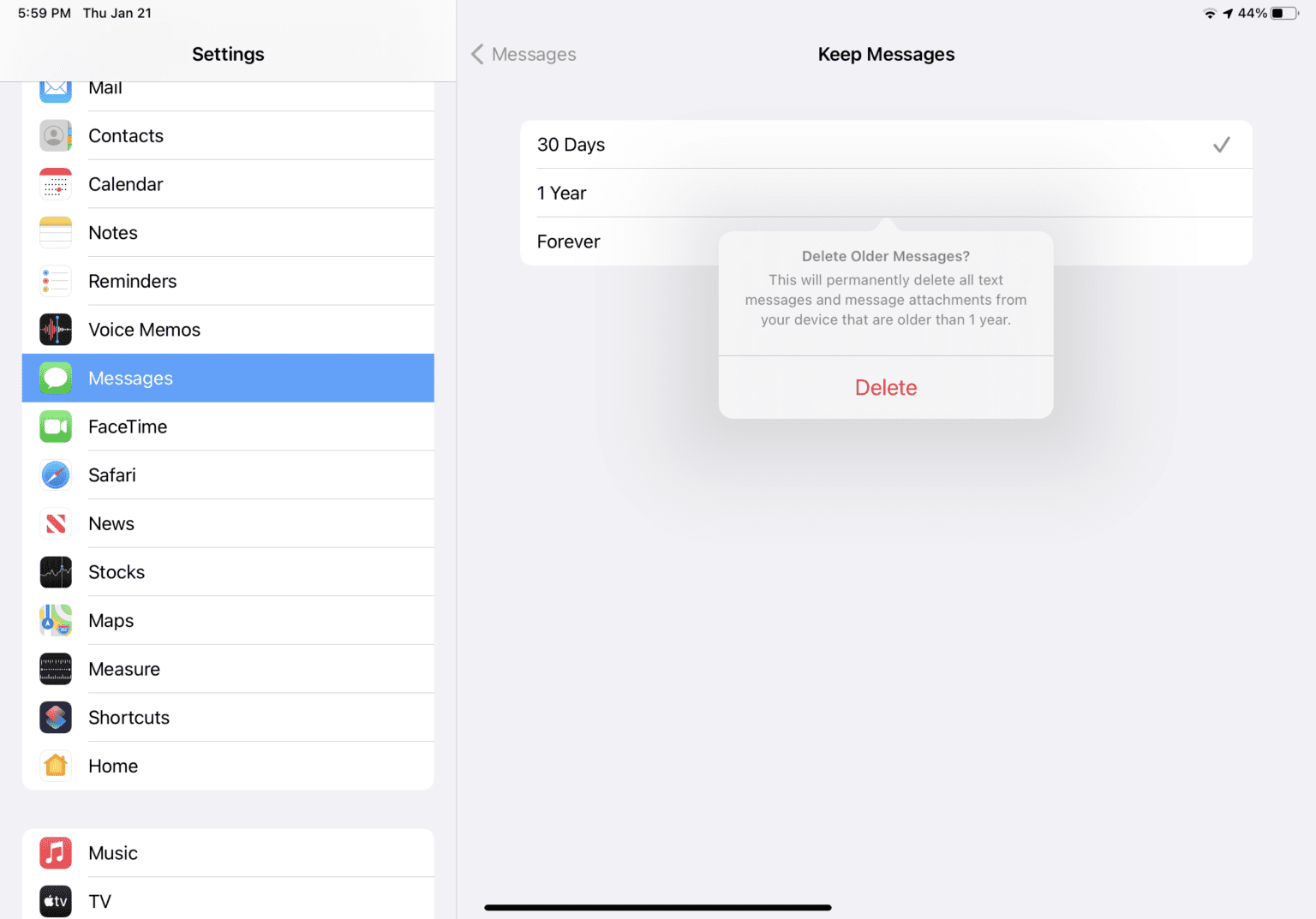Select the Notes app icon

pyautogui.click(x=55, y=232)
